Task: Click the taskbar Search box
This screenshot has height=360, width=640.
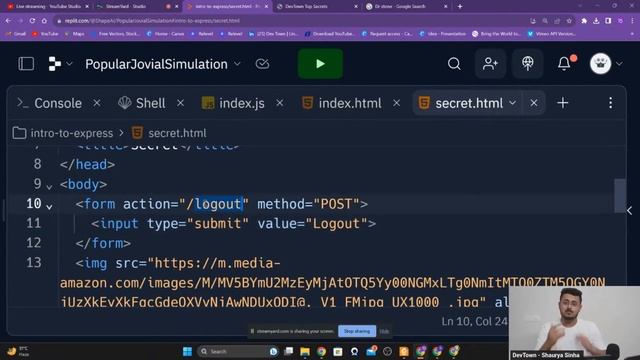Action: pyautogui.click(x=238, y=351)
